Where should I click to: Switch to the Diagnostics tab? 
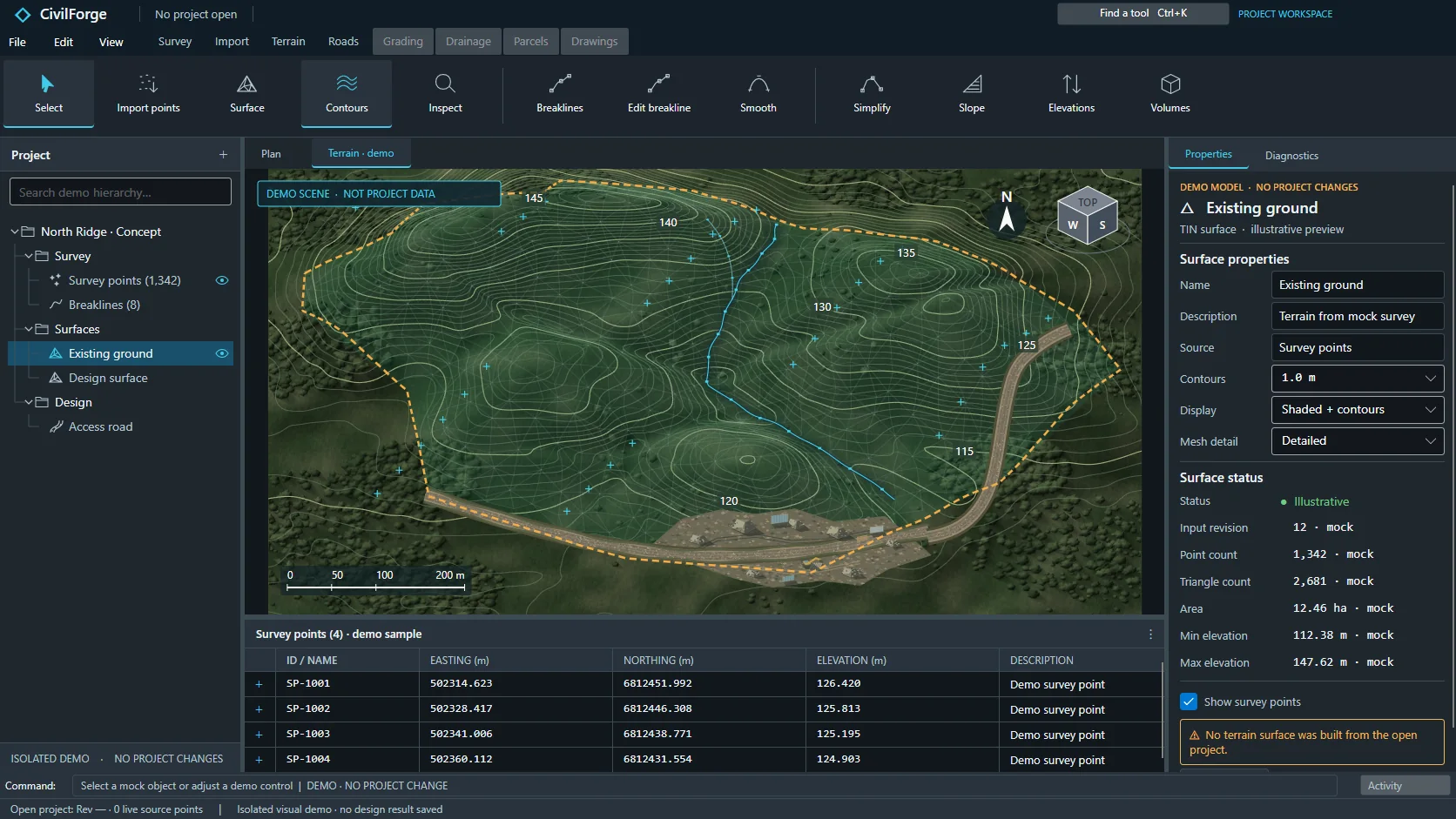point(1291,156)
